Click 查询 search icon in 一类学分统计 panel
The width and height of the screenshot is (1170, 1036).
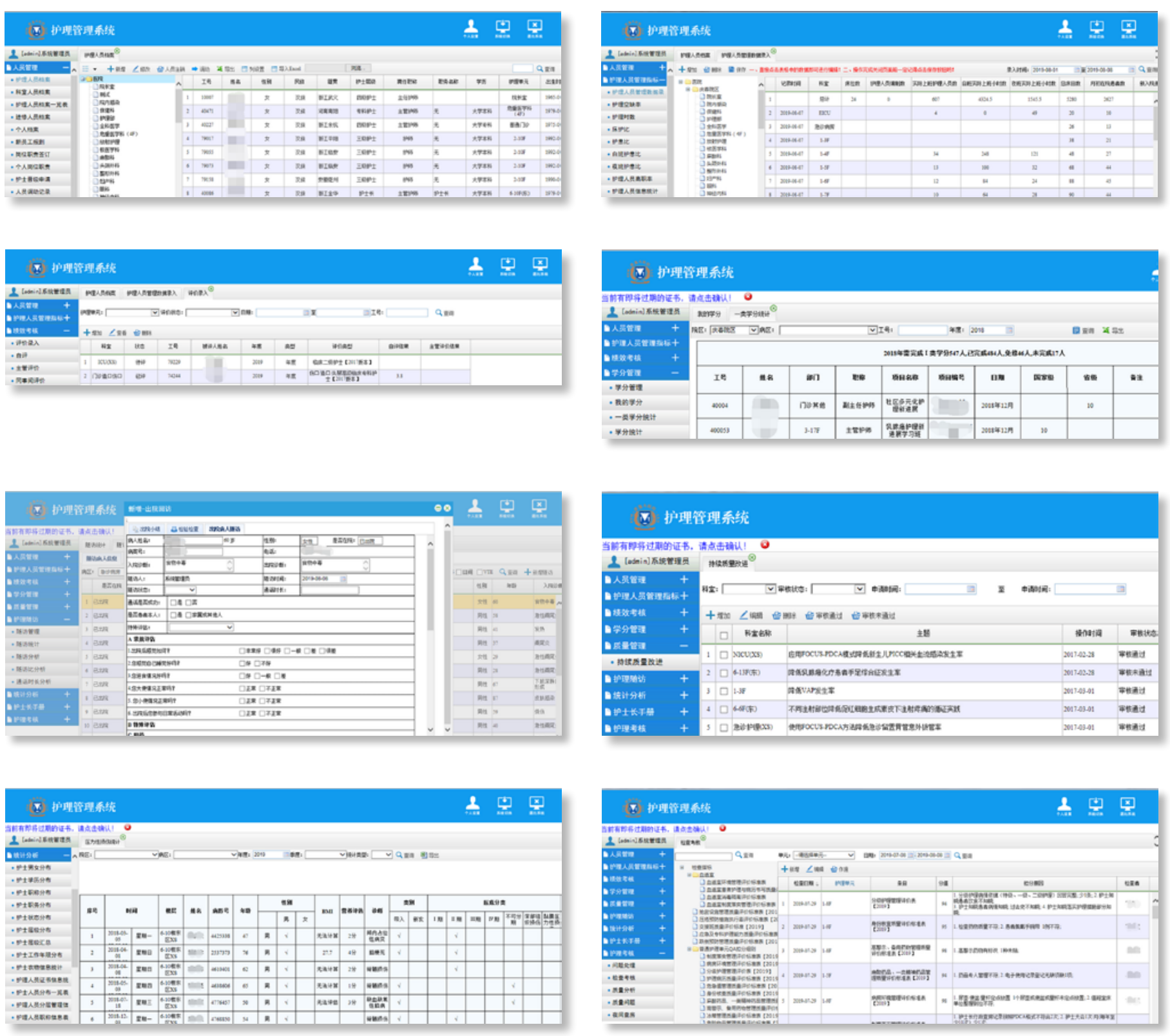[1076, 330]
